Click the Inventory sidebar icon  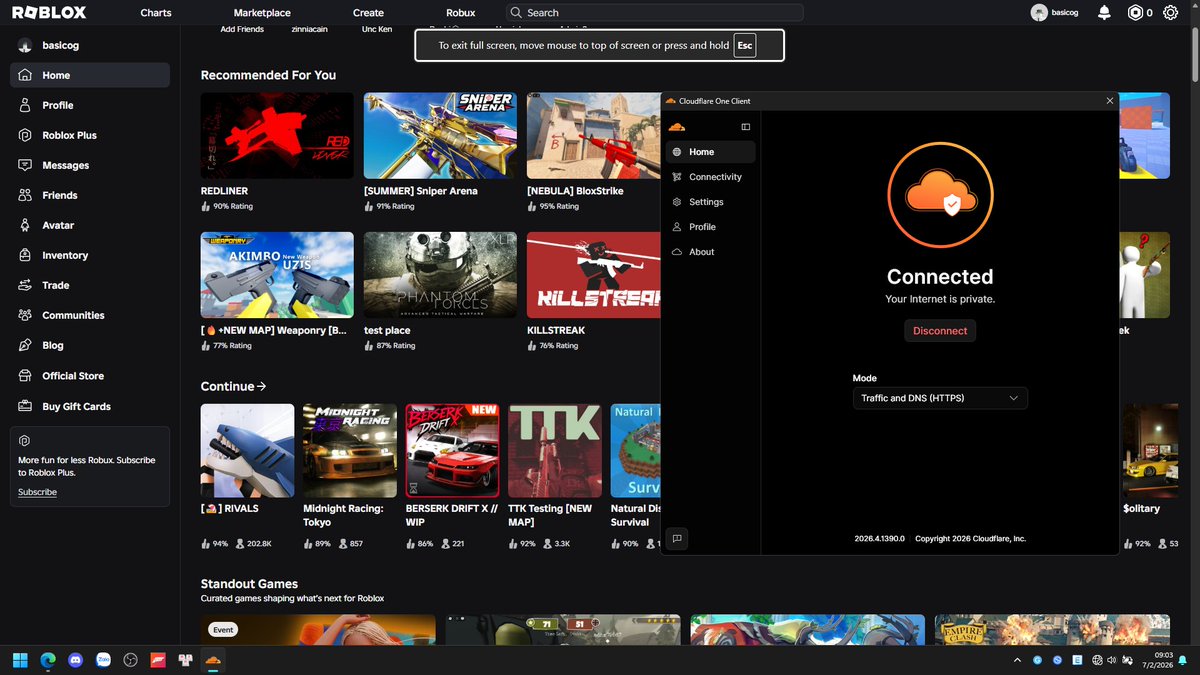(25, 255)
